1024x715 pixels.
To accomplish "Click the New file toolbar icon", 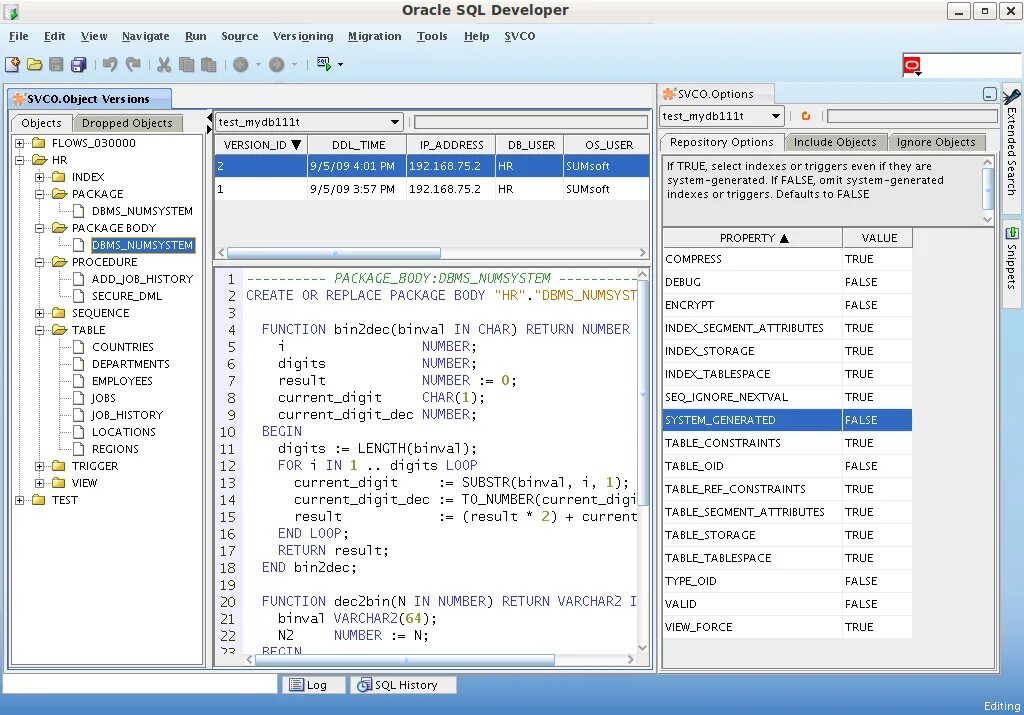I will [12, 65].
